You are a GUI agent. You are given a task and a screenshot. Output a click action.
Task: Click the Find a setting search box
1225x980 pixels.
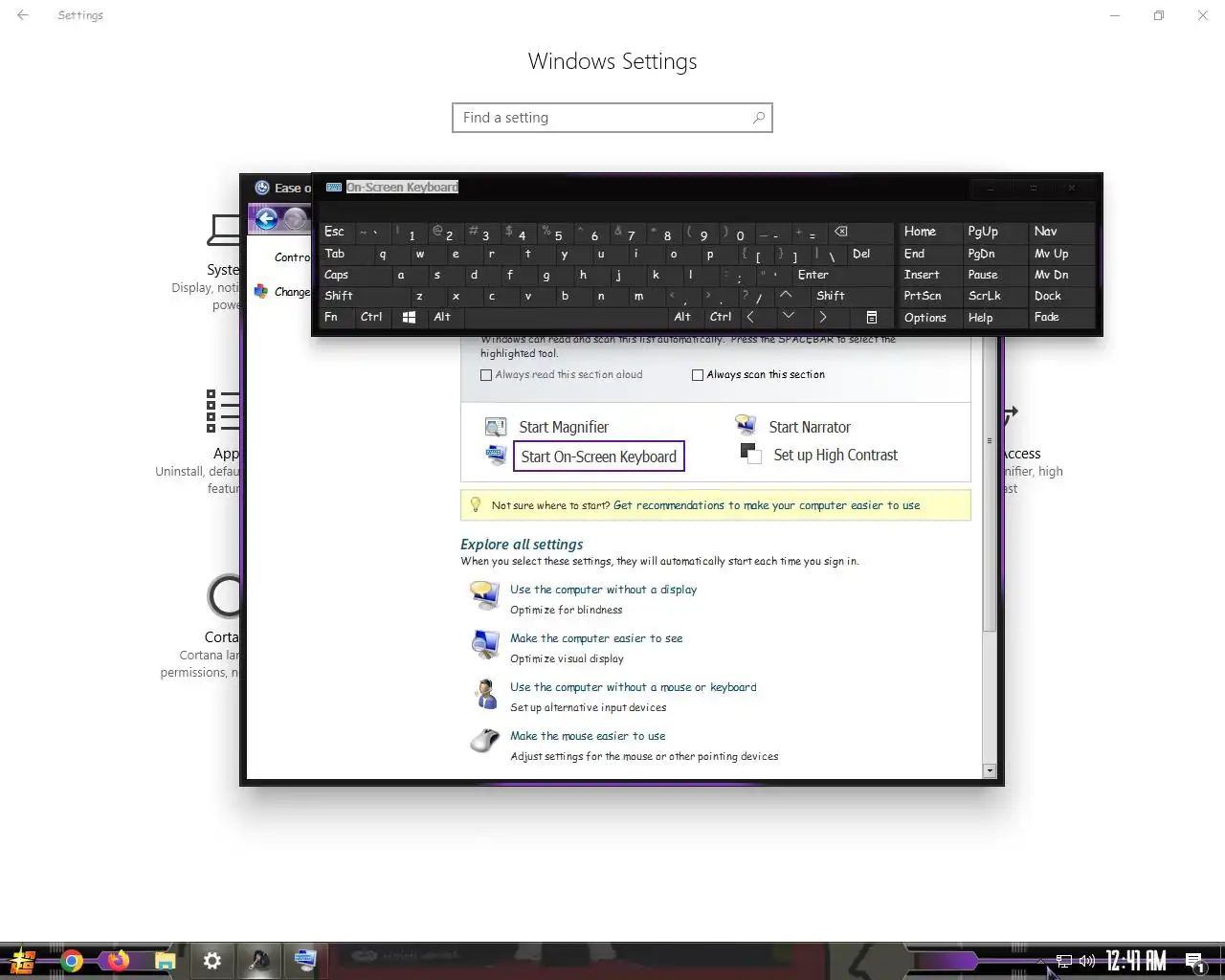click(612, 118)
